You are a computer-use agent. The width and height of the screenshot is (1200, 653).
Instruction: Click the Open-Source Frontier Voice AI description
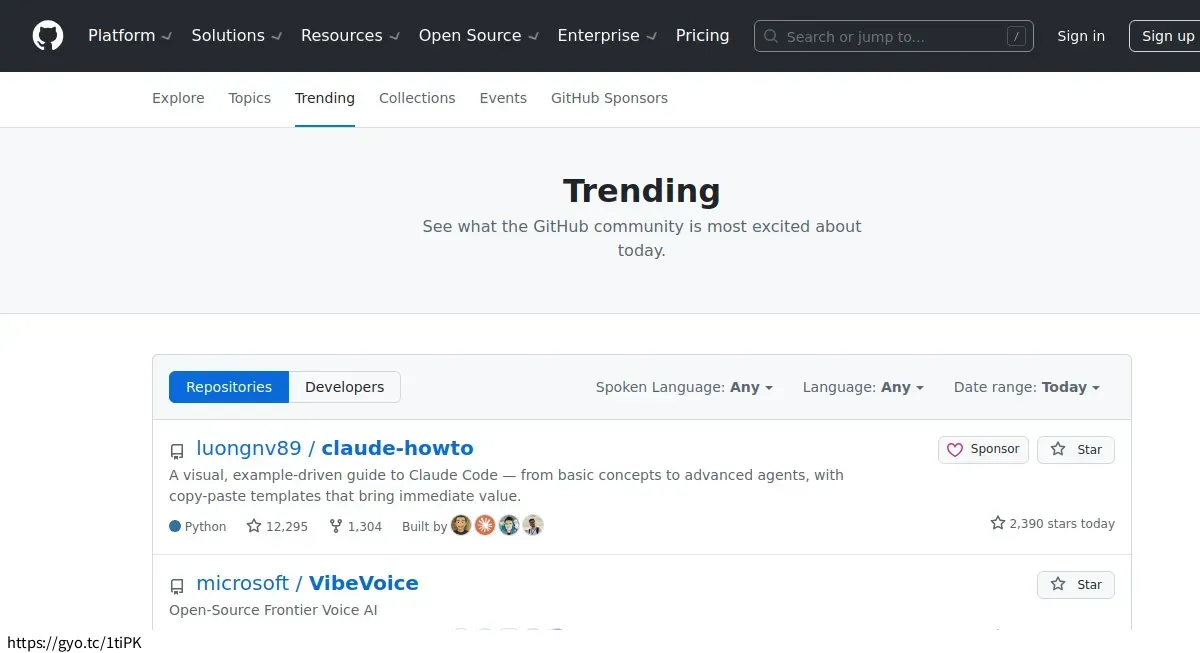(273, 610)
